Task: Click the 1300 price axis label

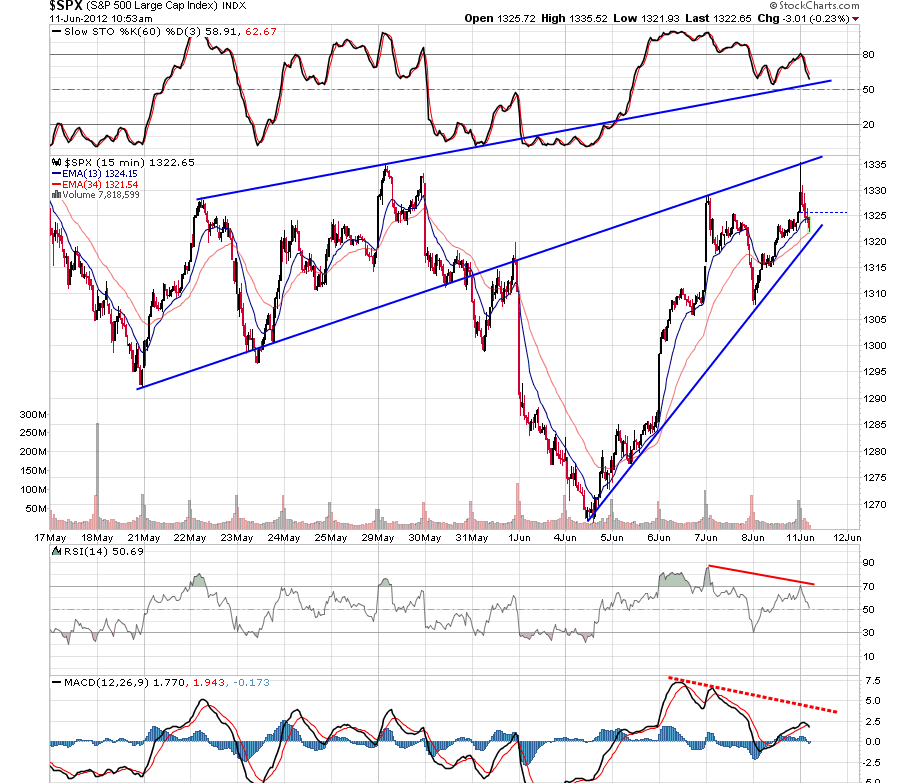Action: point(874,345)
